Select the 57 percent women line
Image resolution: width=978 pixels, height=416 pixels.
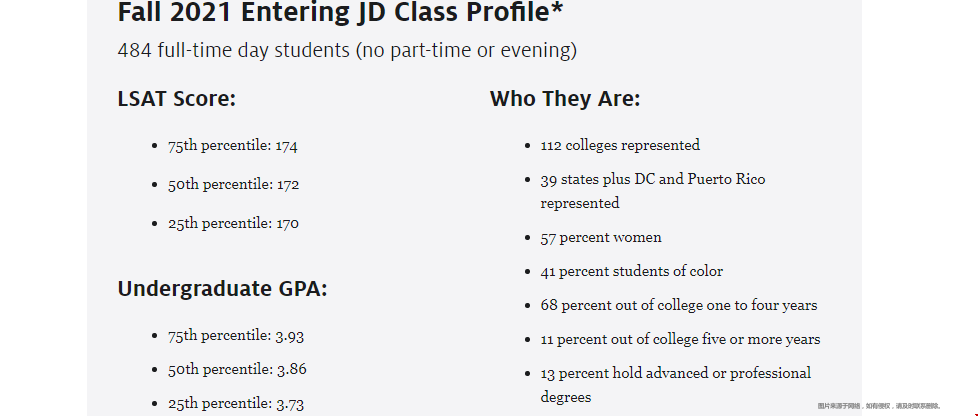click(x=601, y=238)
